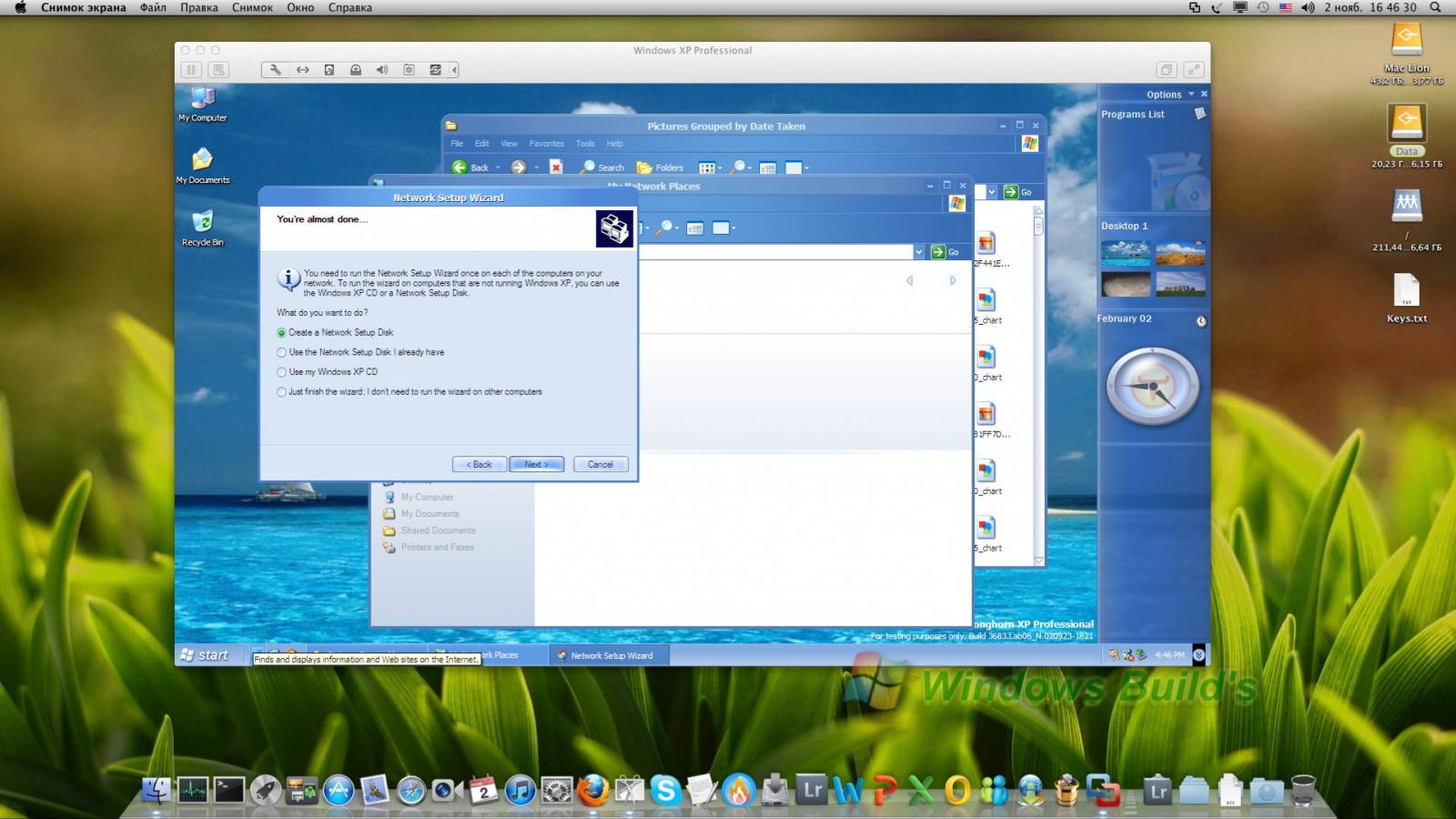This screenshot has height=819, width=1456.
Task: Click Forward arrow in Pictures window
Action: [x=519, y=167]
